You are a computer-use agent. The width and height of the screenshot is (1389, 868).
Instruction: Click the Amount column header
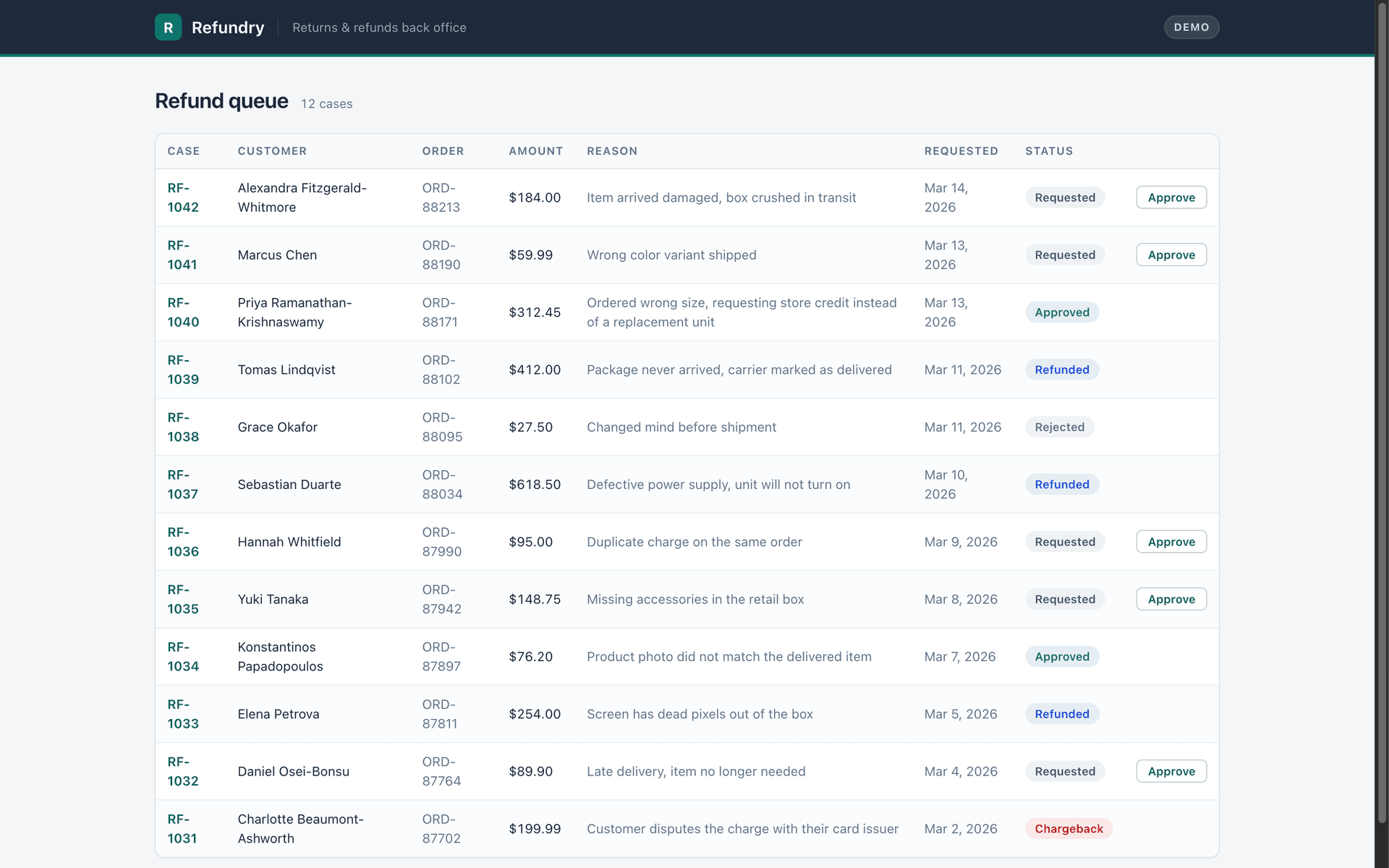pyautogui.click(x=535, y=151)
